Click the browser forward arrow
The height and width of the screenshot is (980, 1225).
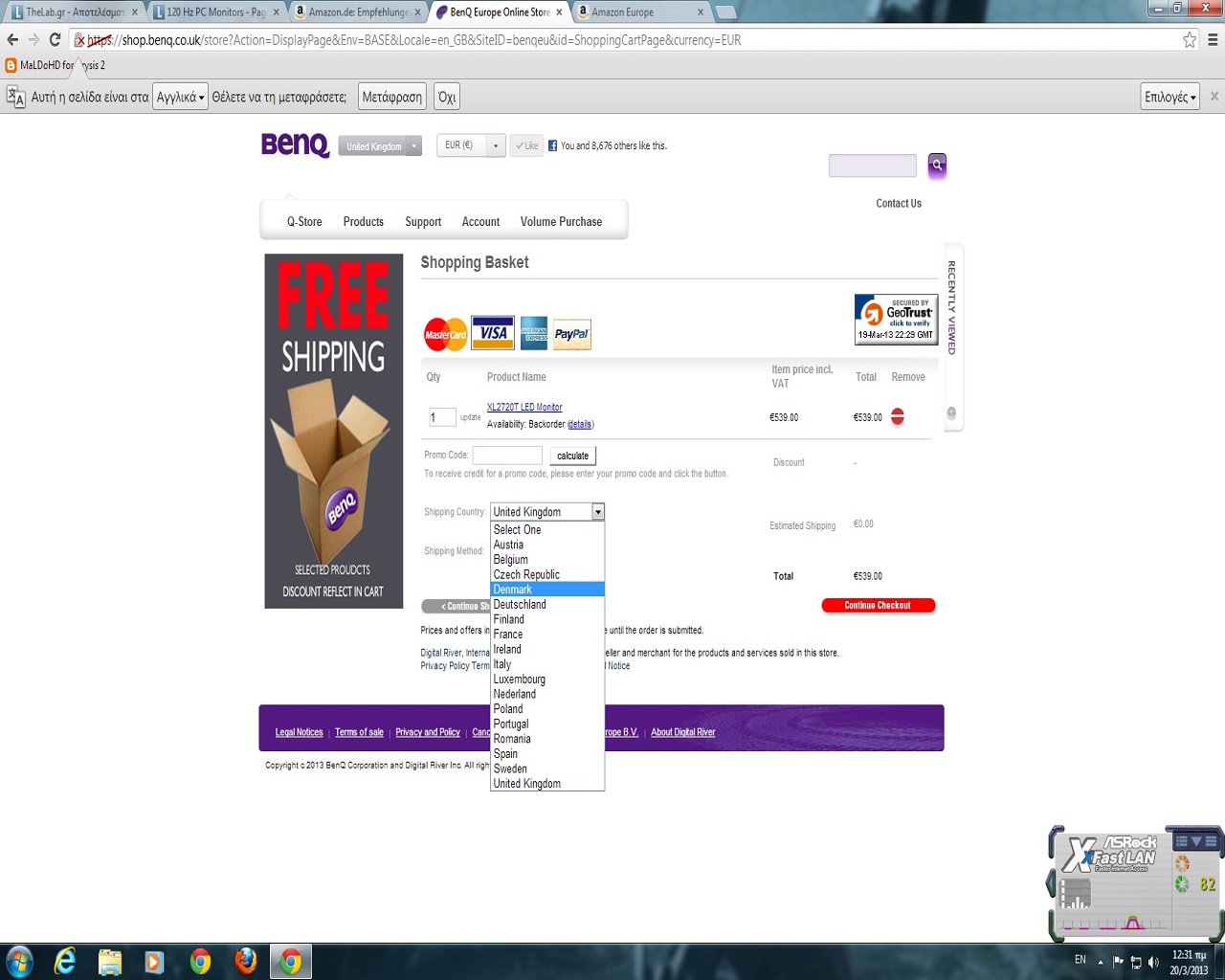33,40
